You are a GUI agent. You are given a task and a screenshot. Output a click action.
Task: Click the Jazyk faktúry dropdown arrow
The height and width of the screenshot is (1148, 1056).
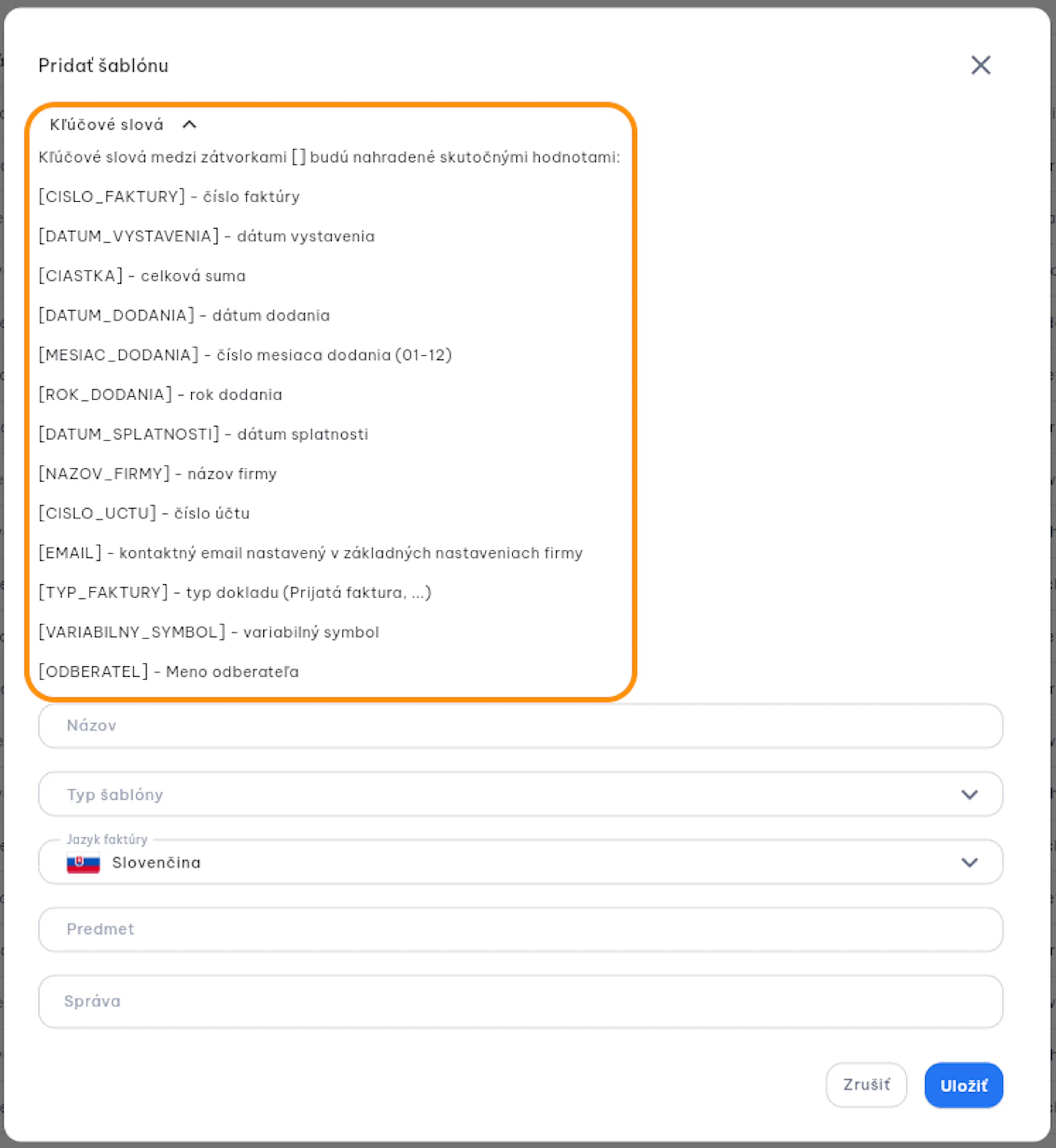tap(969, 862)
